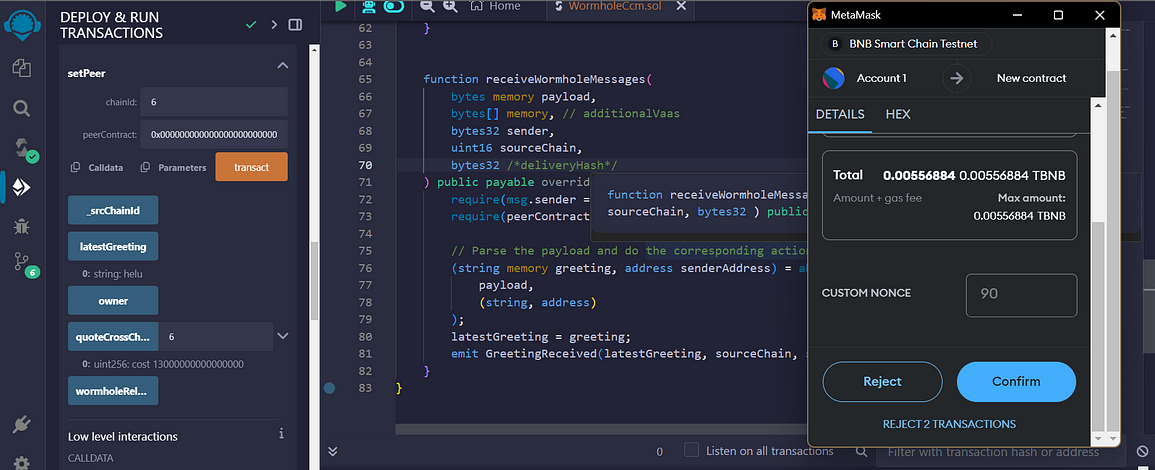1155x470 pixels.
Task: Click the Account 1 avatar icon
Action: (x=834, y=78)
